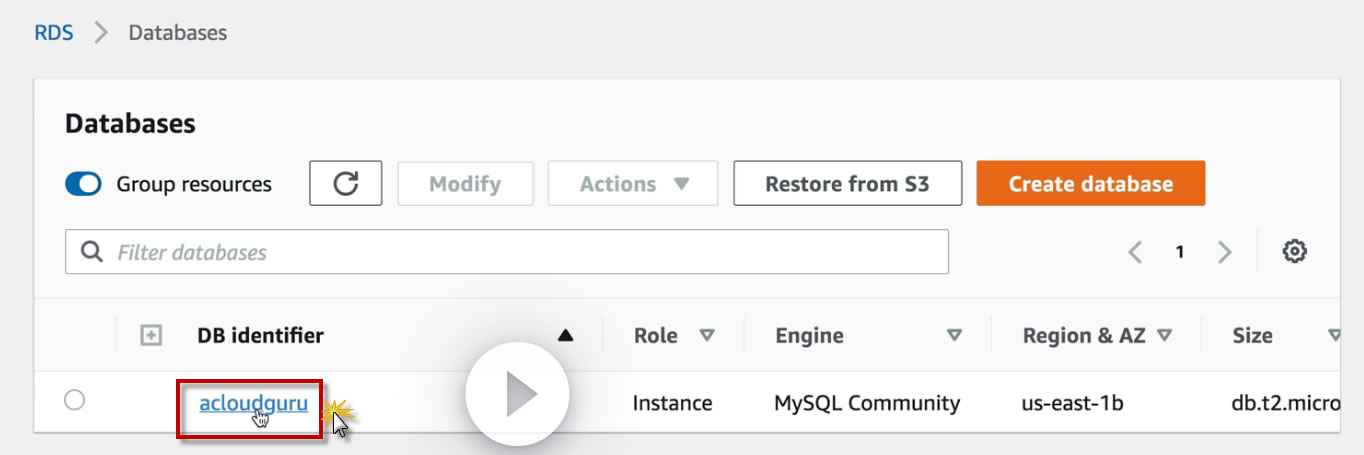
Task: Sort ascending by DB identifier arrow
Action: click(x=566, y=336)
